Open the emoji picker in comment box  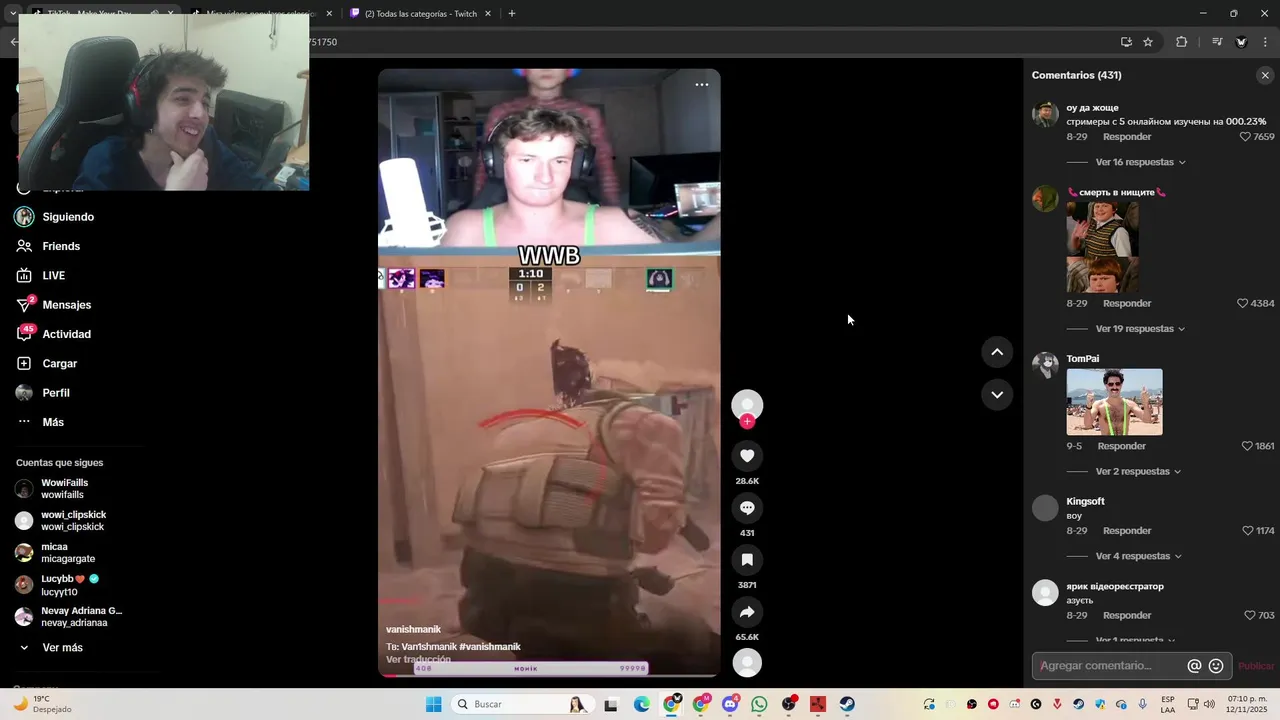[1216, 666]
